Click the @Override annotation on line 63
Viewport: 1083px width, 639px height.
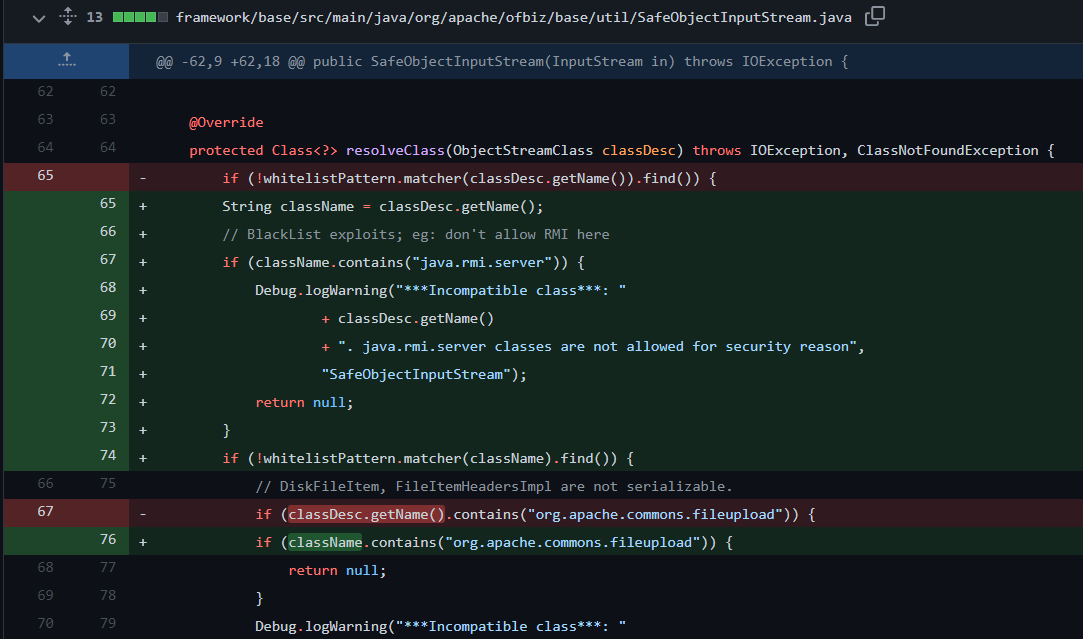point(226,122)
